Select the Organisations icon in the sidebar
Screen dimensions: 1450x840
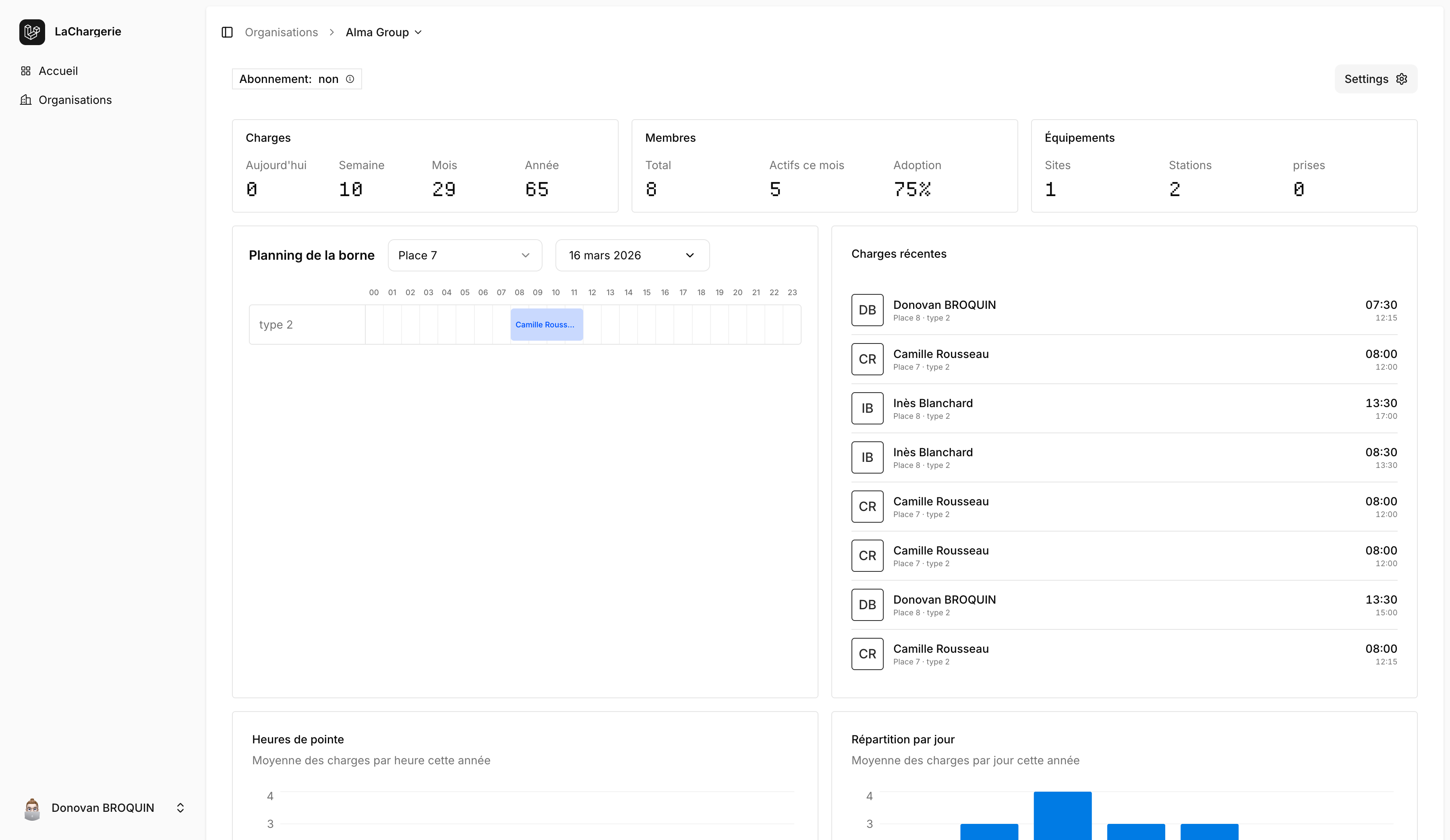(27, 99)
